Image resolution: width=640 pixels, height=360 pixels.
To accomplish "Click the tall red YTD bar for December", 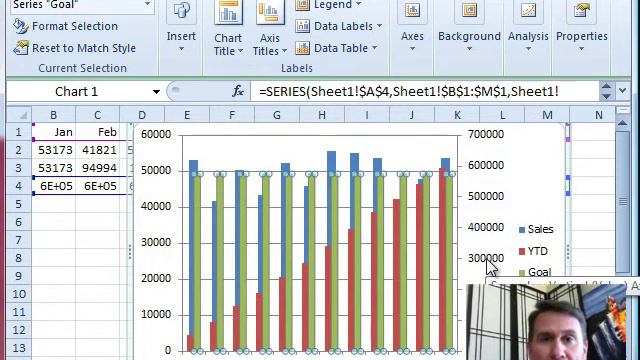I will click(x=443, y=260).
